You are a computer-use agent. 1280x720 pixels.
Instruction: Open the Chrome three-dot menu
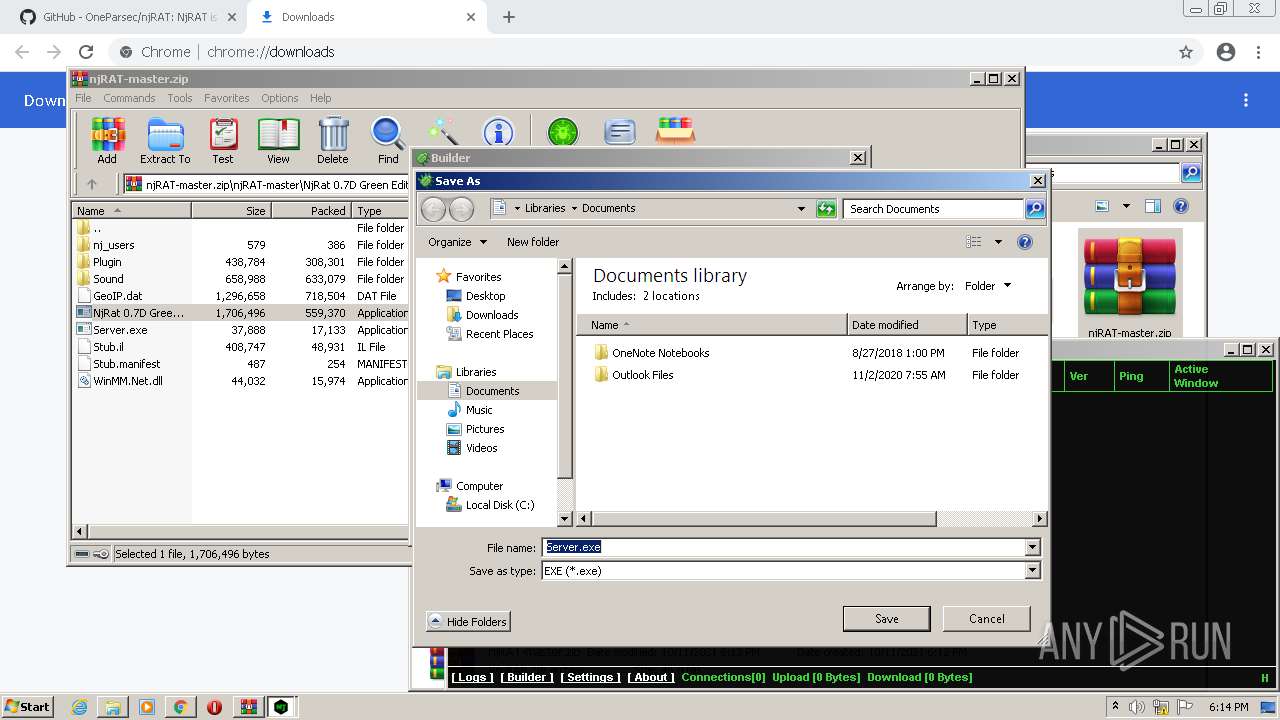(1260, 52)
